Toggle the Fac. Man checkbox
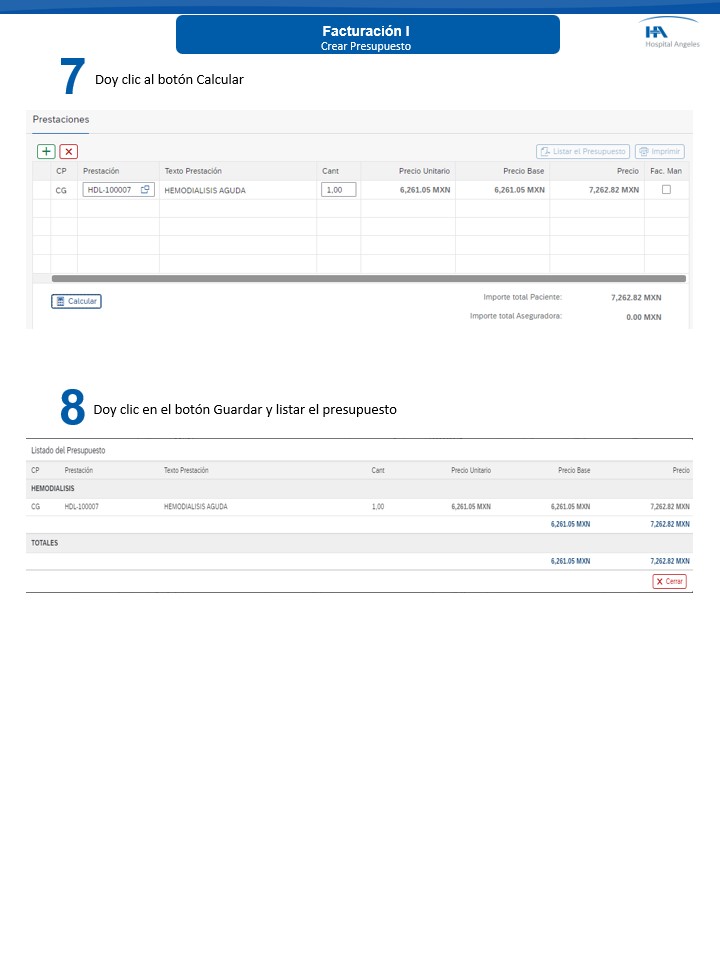Screen dimensions: 720x960 [666, 189]
